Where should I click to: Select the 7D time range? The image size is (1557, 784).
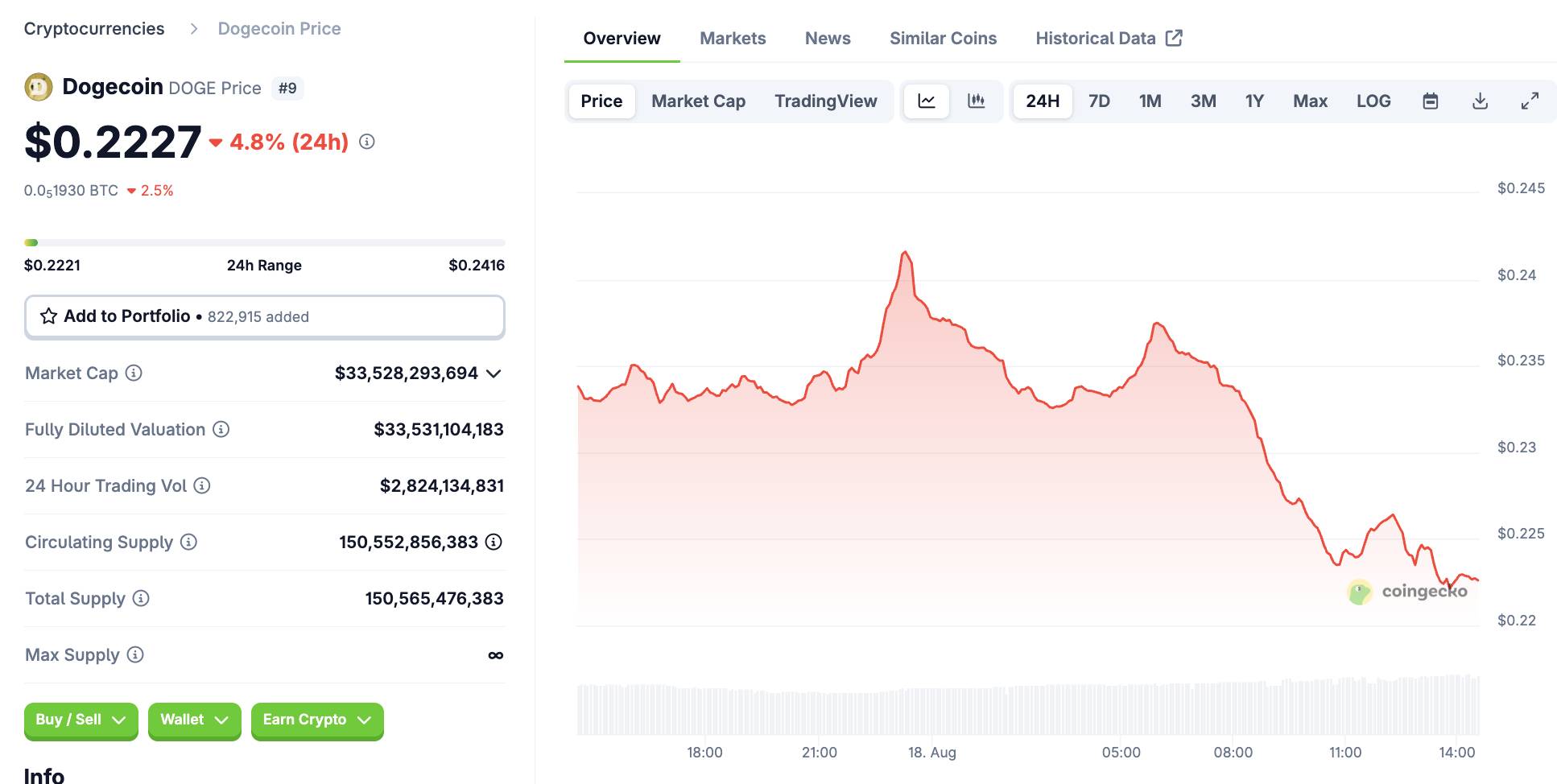1099,101
